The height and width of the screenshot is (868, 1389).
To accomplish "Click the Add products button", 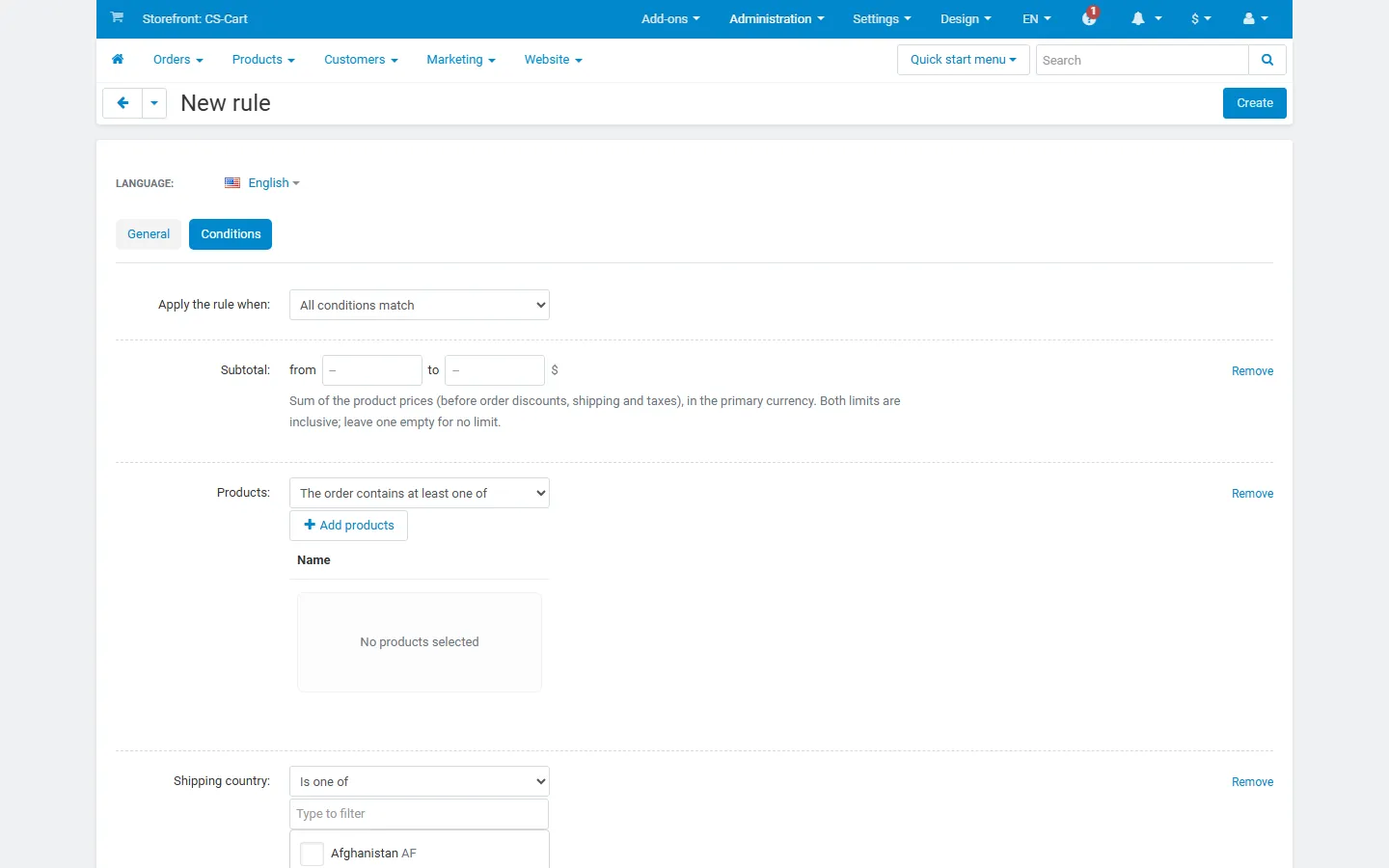I will click(x=348, y=526).
